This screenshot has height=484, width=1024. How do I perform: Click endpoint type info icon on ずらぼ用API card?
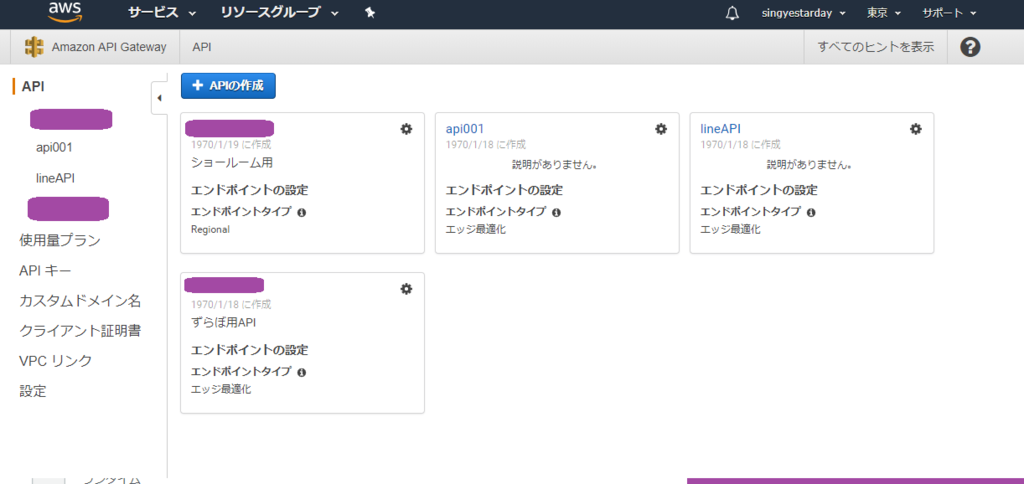click(x=301, y=372)
